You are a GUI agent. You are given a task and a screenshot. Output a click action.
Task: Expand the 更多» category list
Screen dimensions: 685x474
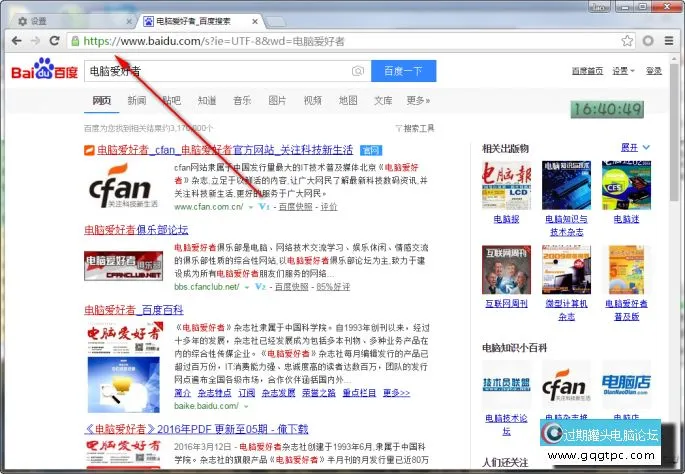[x=418, y=100]
